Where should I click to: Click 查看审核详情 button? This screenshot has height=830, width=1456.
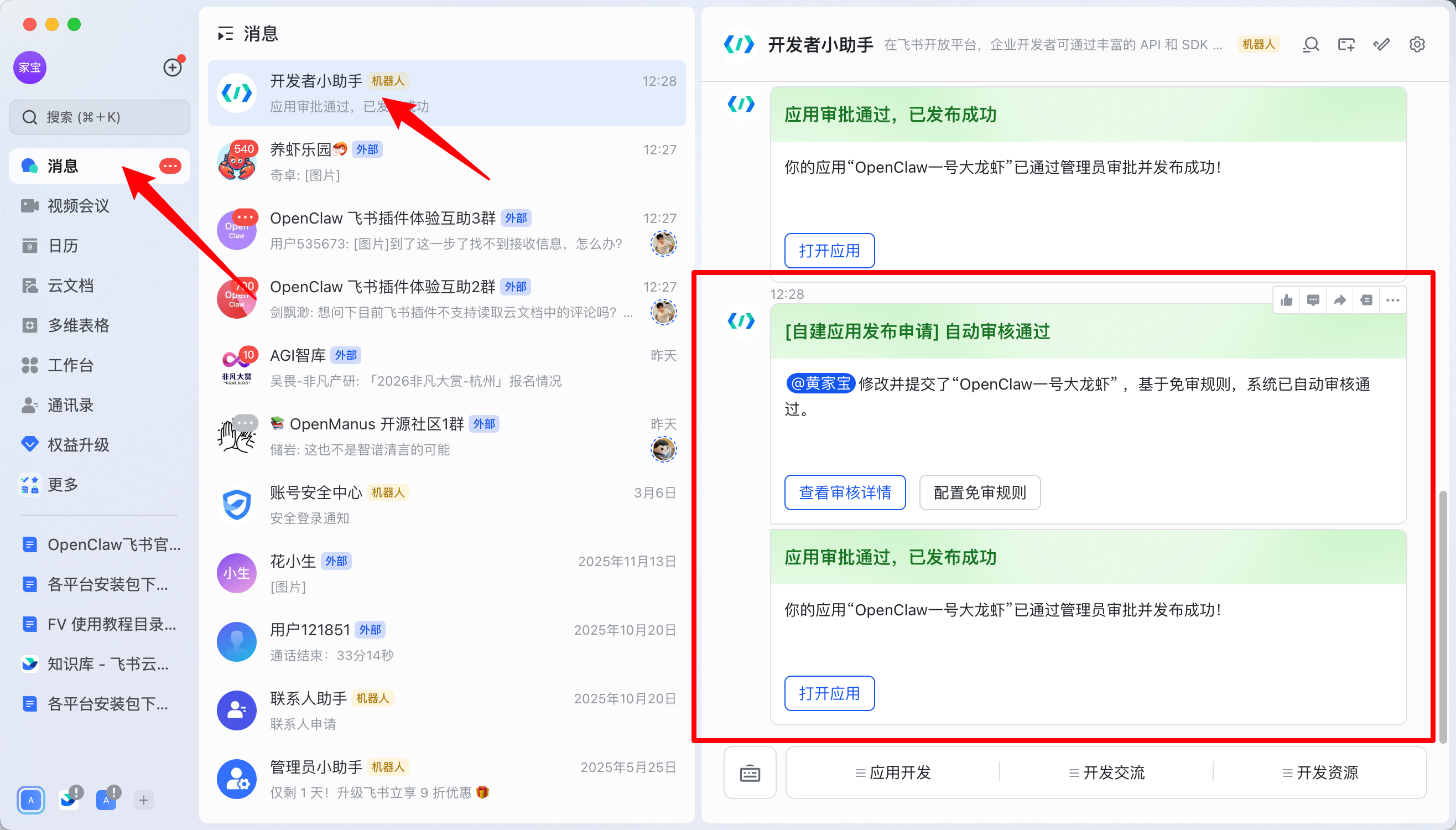click(x=845, y=492)
